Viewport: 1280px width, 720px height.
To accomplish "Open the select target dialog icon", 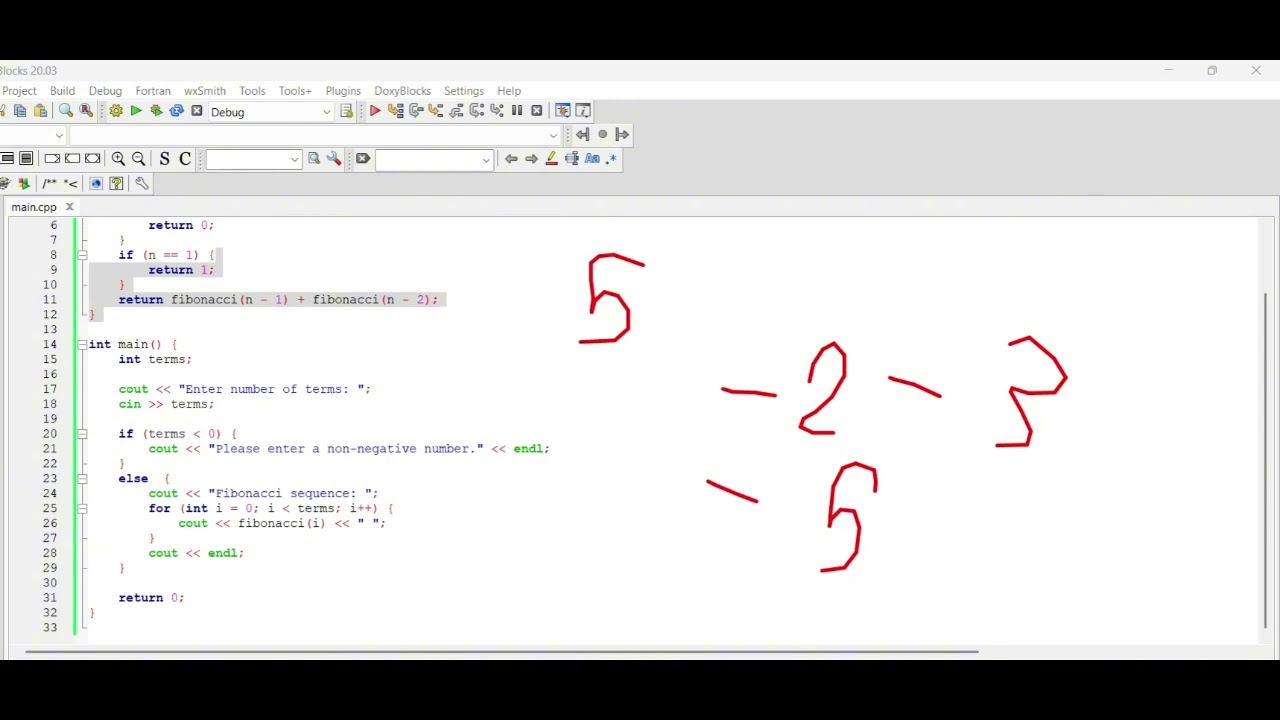I will 347,111.
